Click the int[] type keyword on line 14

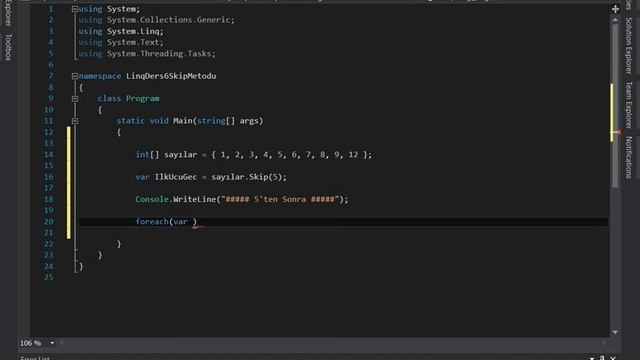147,155
